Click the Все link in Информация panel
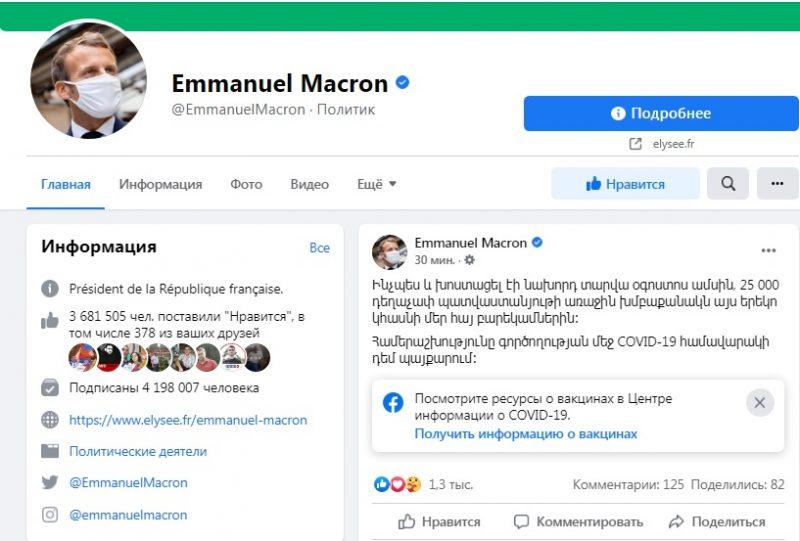Viewport: 800px width, 541px height. (319, 248)
